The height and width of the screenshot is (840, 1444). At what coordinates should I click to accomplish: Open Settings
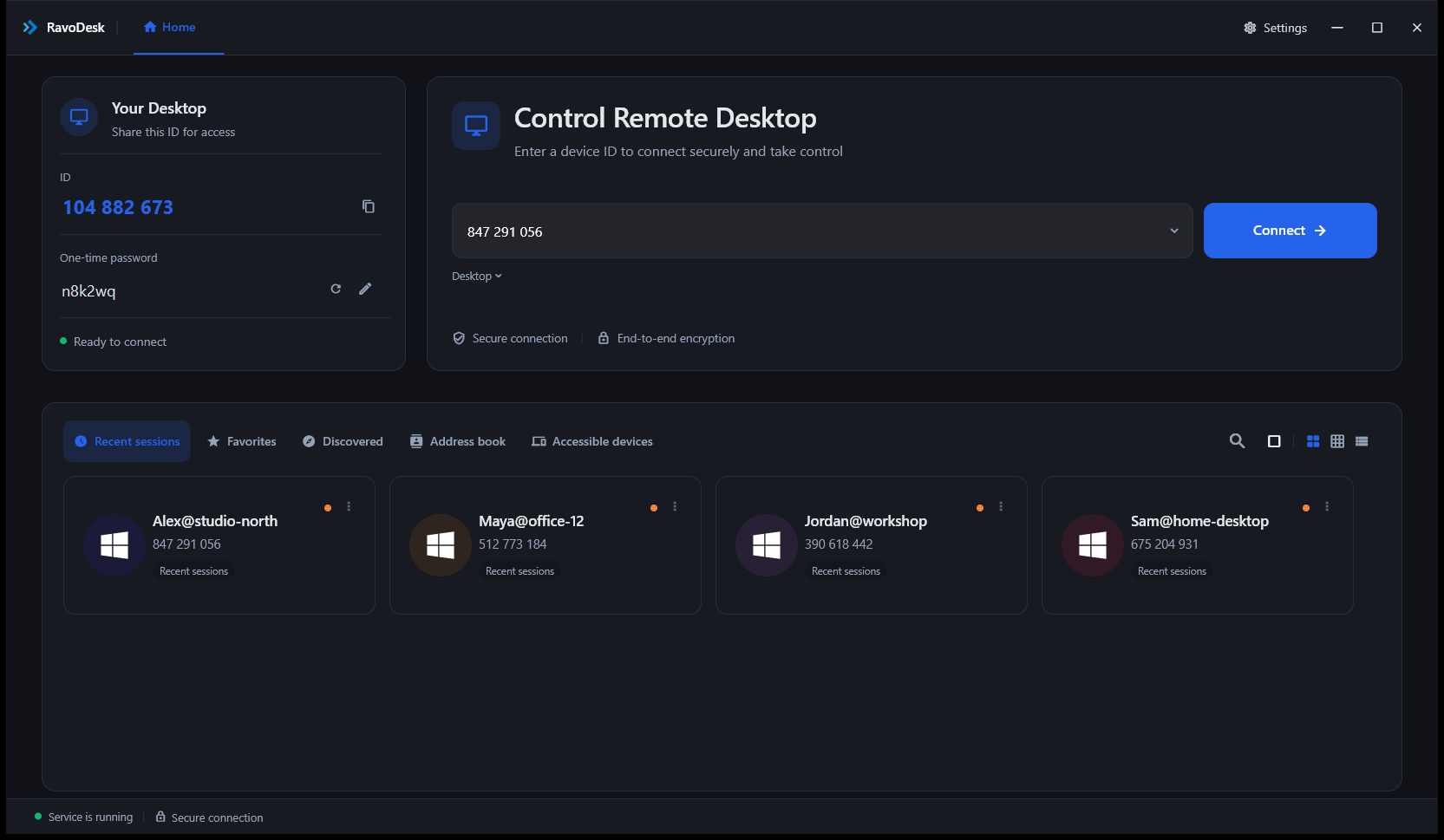pos(1275,28)
